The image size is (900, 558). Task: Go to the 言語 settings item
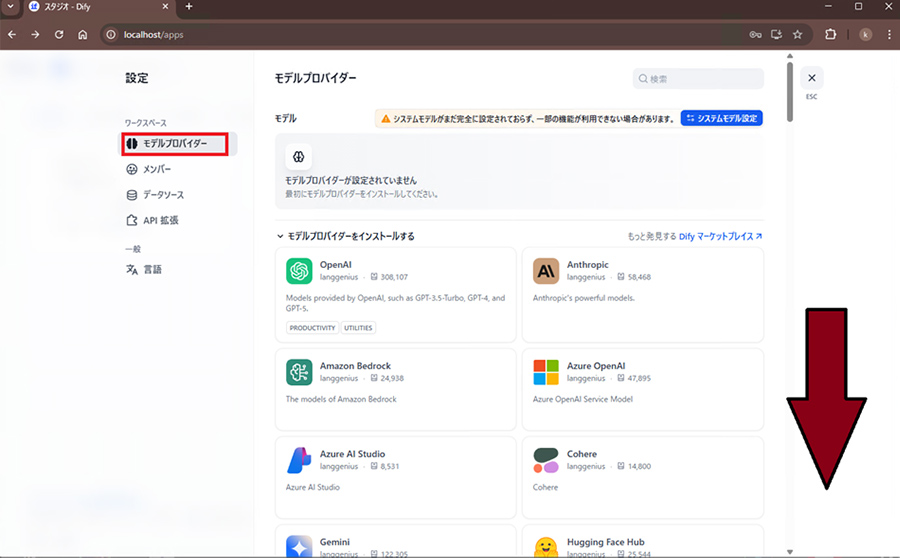tap(151, 269)
